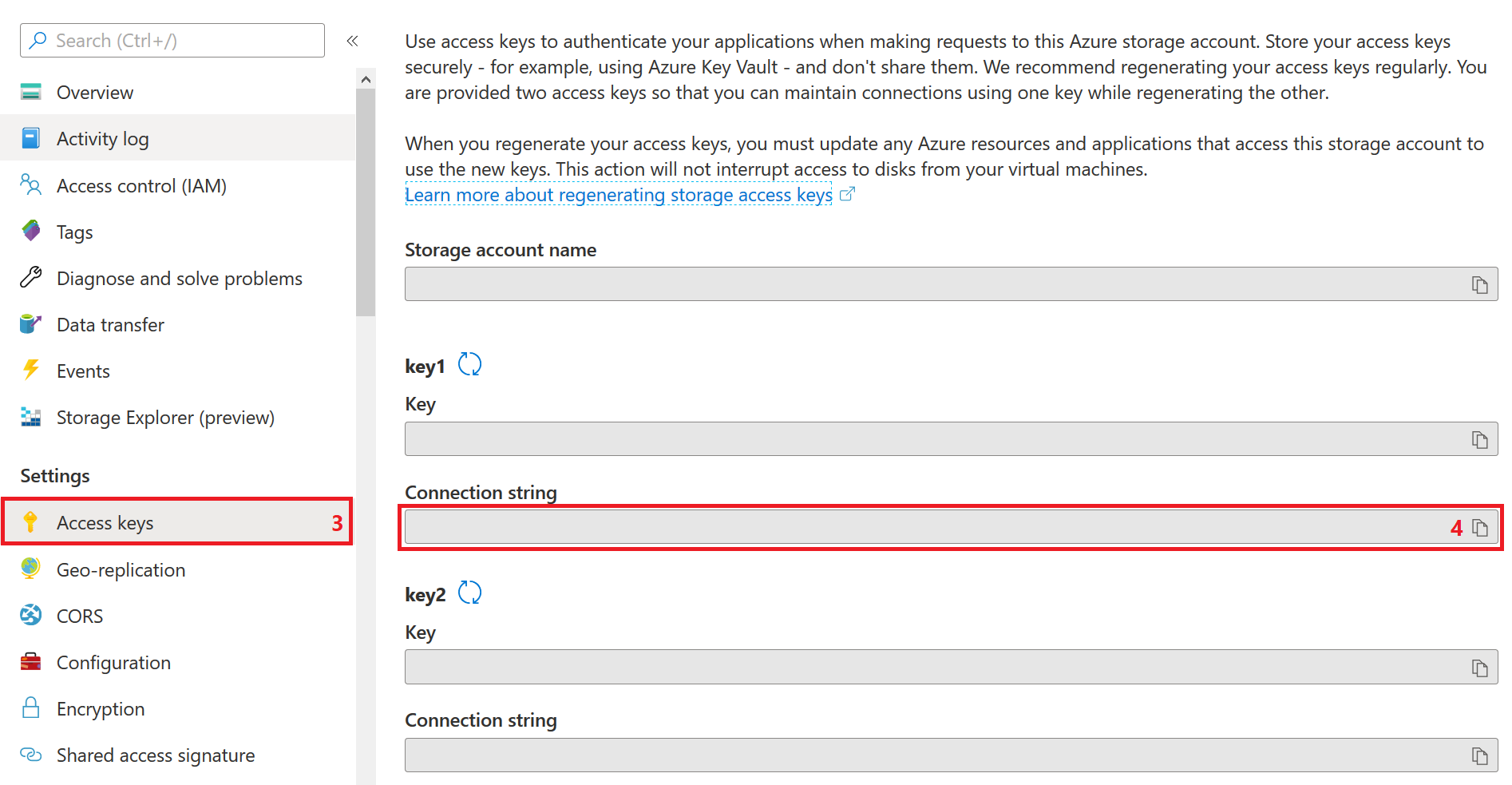Click the Tags label icon
This screenshot has height=785, width=1512.
point(31,232)
